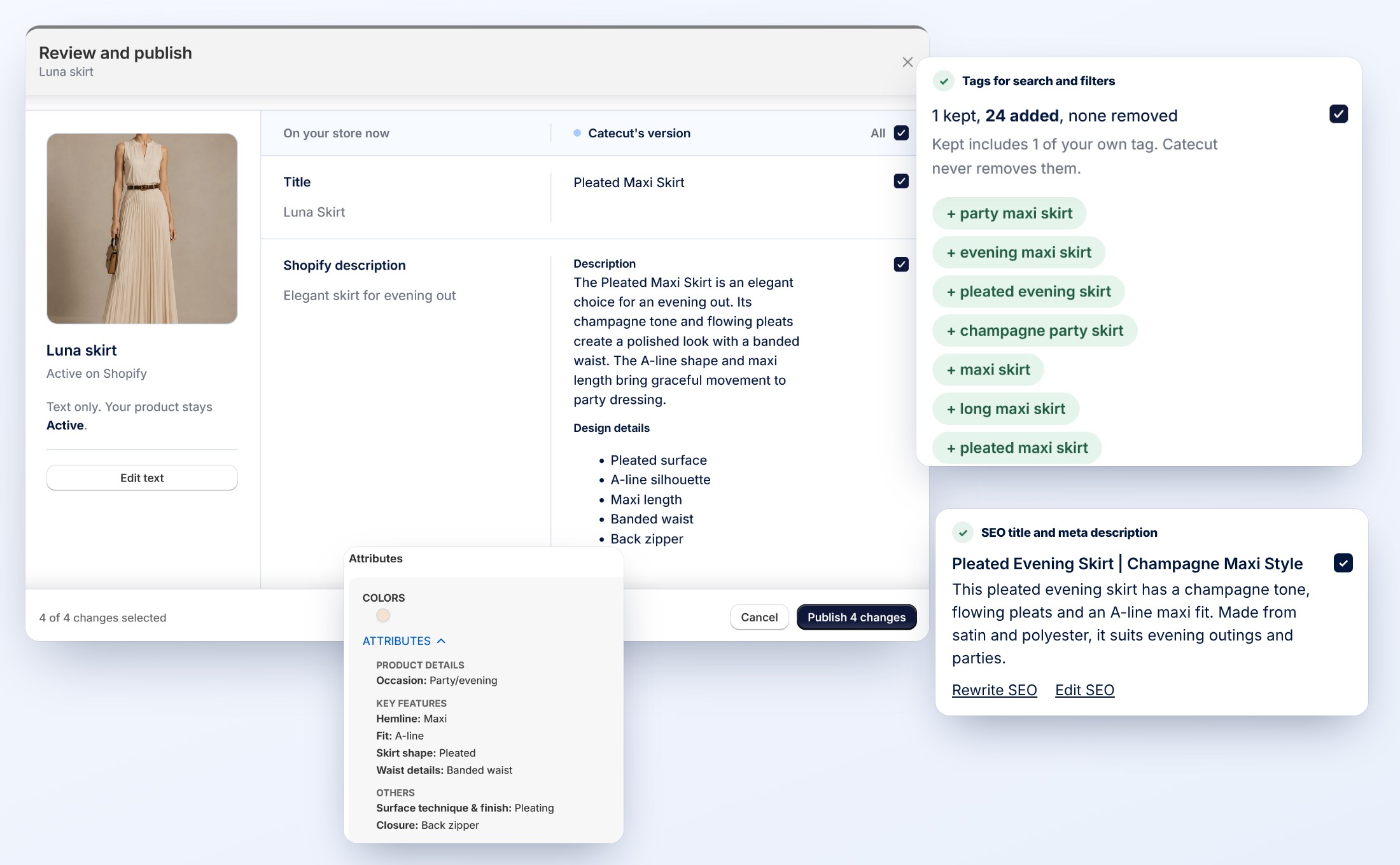Select the evening maxi skirt tag
1400x865 pixels.
click(x=1019, y=253)
